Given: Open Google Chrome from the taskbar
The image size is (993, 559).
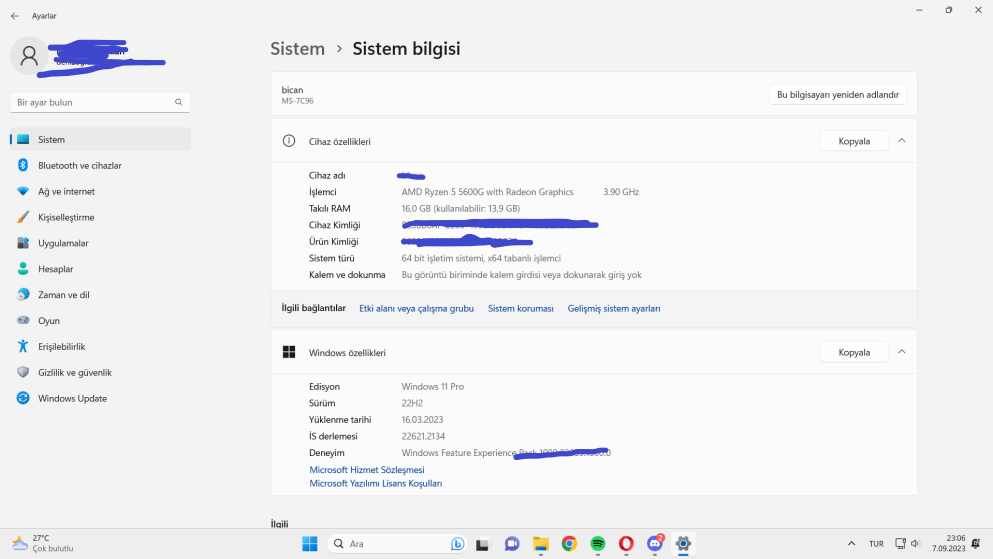Looking at the screenshot, I should point(569,544).
